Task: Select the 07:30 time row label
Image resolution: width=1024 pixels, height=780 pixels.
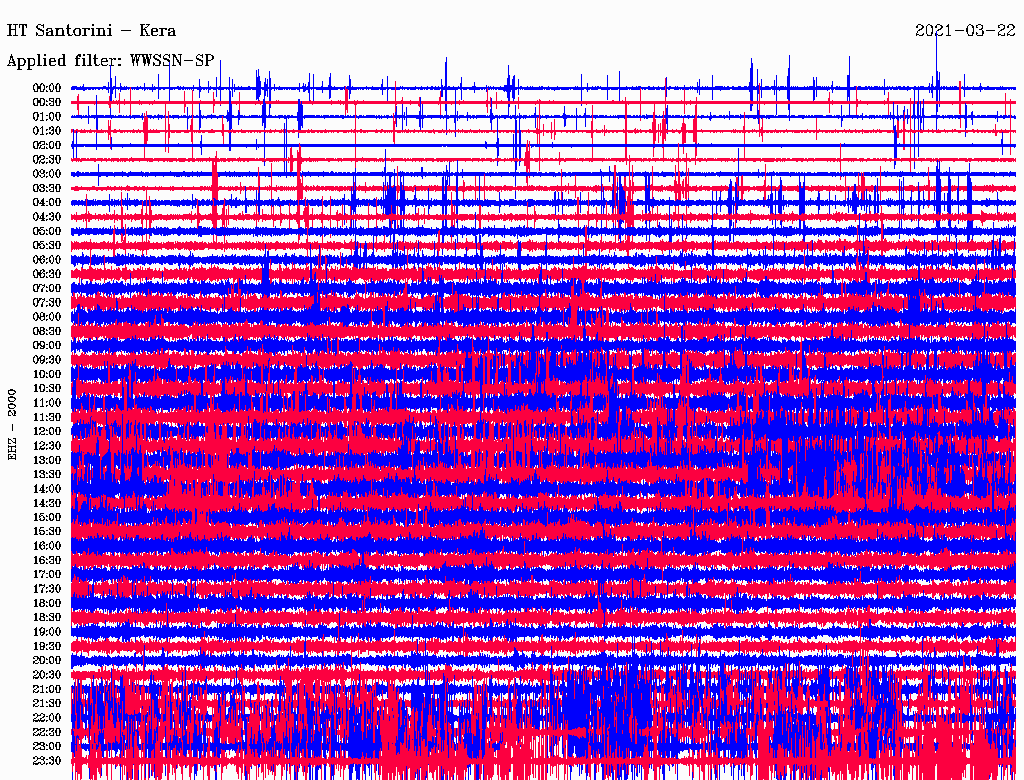Action: click(47, 303)
